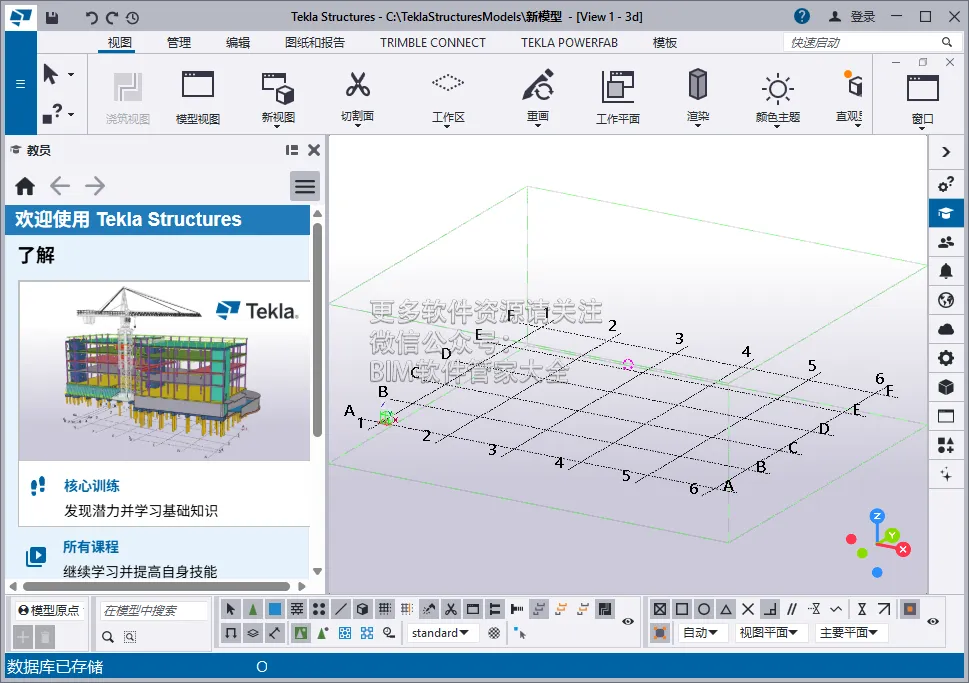The image size is (969, 683).
Task: Open the graduation-cap instructor side pane icon
Action: [946, 213]
